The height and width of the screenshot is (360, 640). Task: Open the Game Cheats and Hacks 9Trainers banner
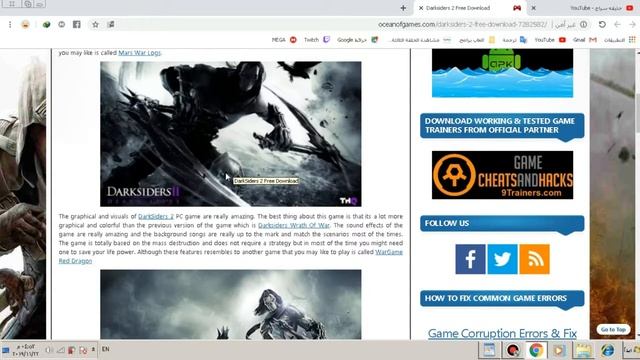coord(502,175)
